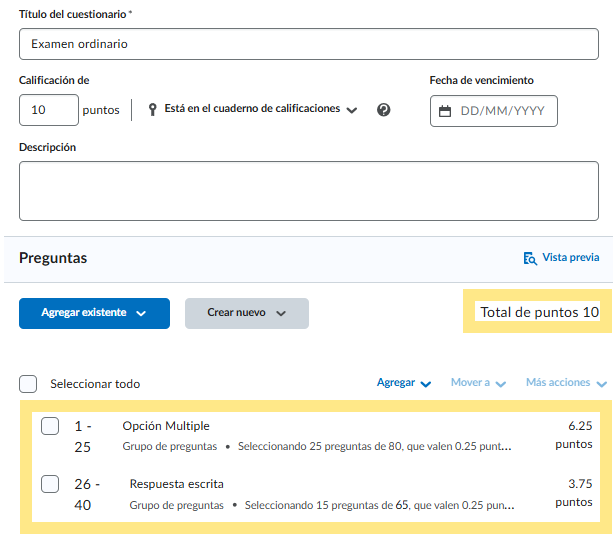The height and width of the screenshot is (538, 613).
Task: Open the Agregar menu
Action: (x=404, y=383)
